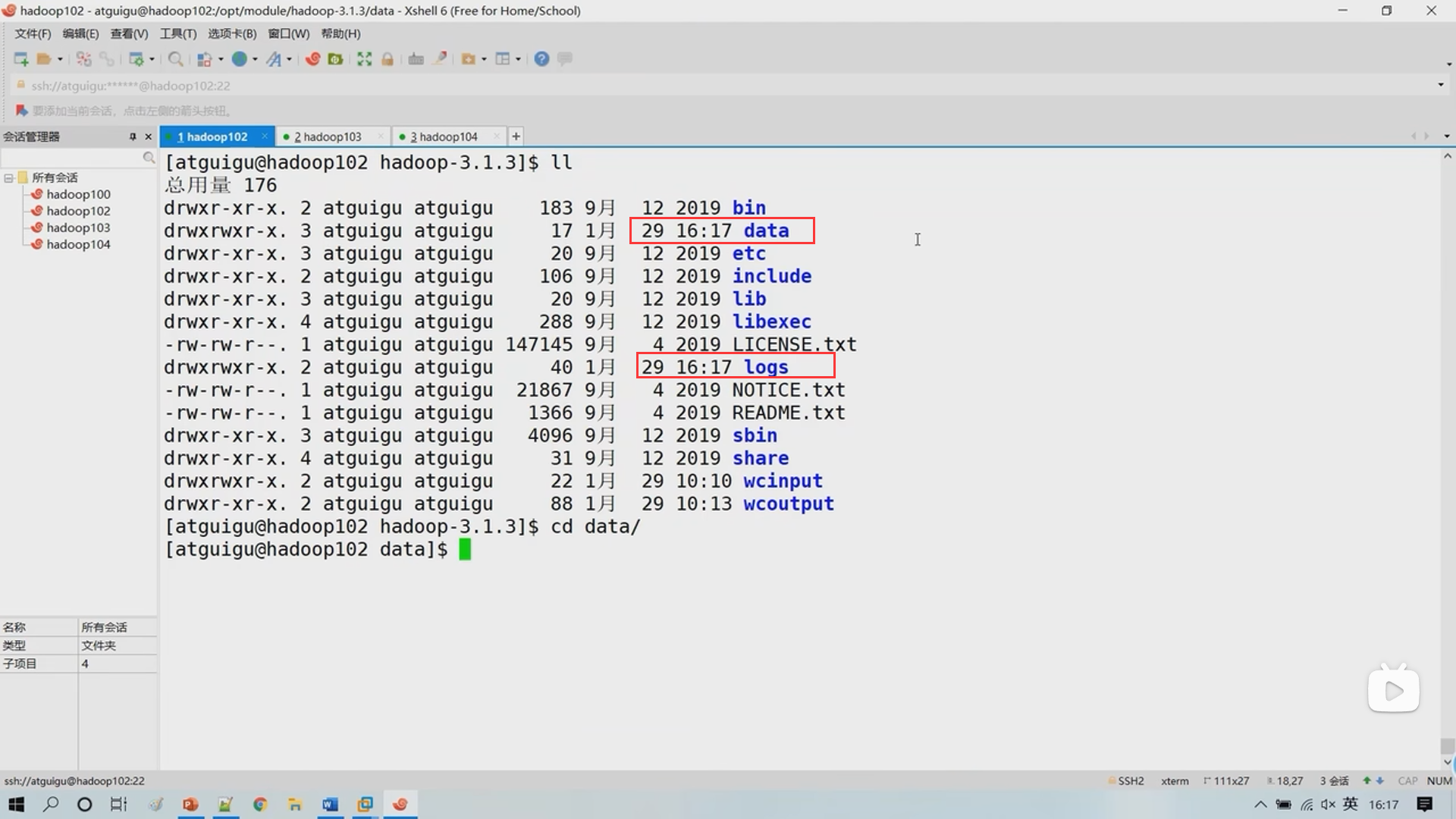This screenshot has width=1456, height=819.
Task: Expand the Font dropdown arrow
Action: coord(289,59)
